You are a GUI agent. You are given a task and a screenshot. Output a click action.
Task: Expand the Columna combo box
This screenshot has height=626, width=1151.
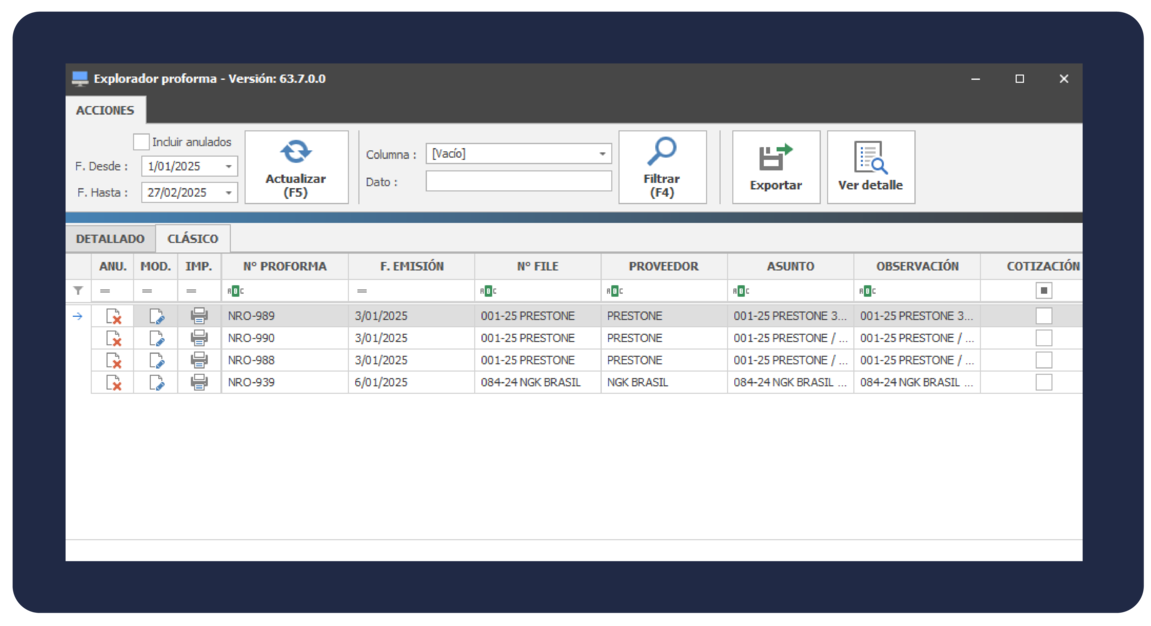tap(603, 154)
